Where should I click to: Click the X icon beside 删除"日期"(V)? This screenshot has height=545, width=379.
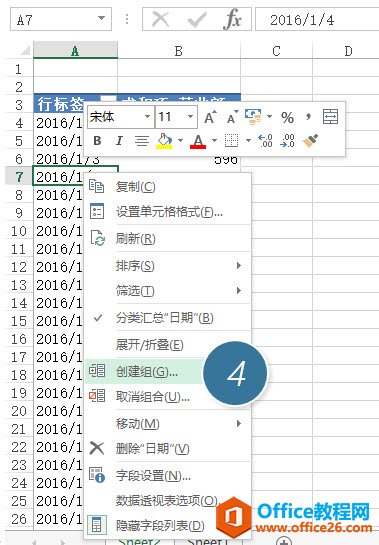[97, 448]
